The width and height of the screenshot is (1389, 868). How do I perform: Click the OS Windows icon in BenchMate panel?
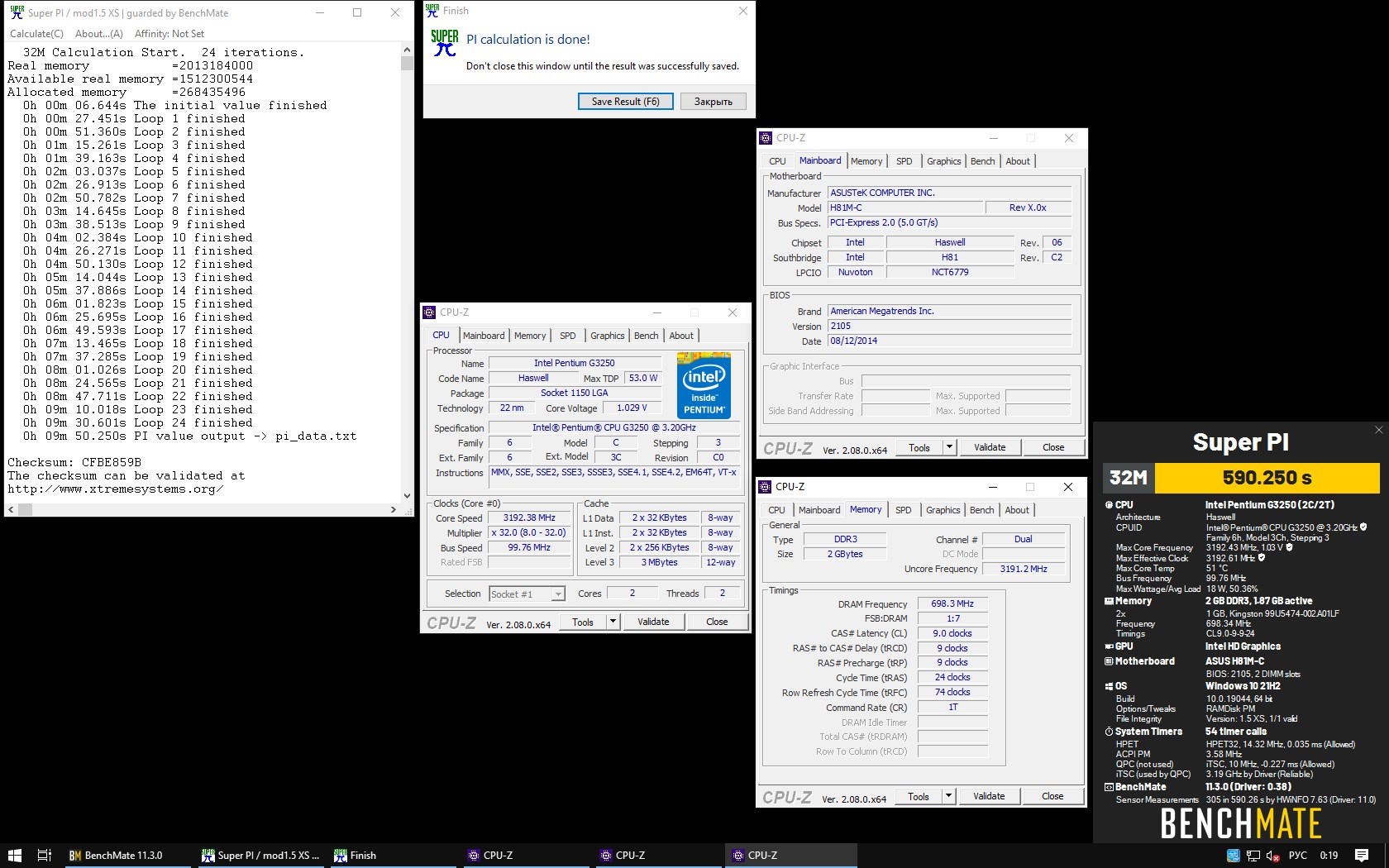pos(1109,686)
